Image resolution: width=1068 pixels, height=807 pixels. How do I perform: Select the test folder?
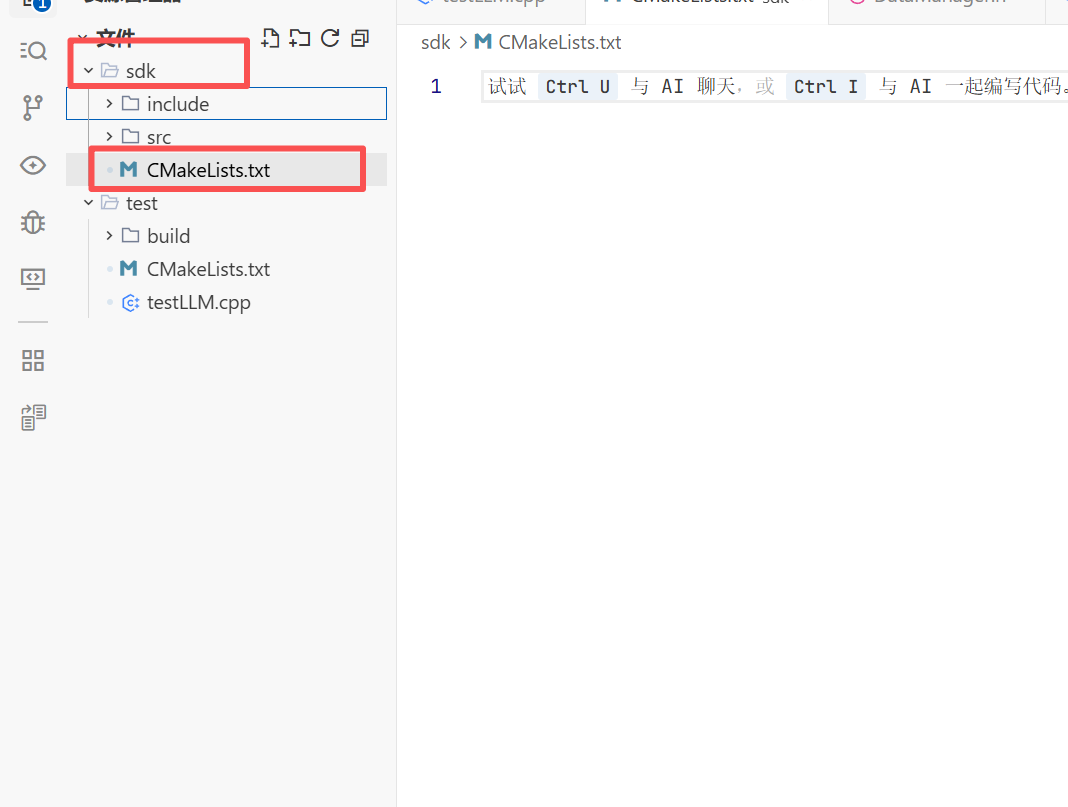point(226,203)
